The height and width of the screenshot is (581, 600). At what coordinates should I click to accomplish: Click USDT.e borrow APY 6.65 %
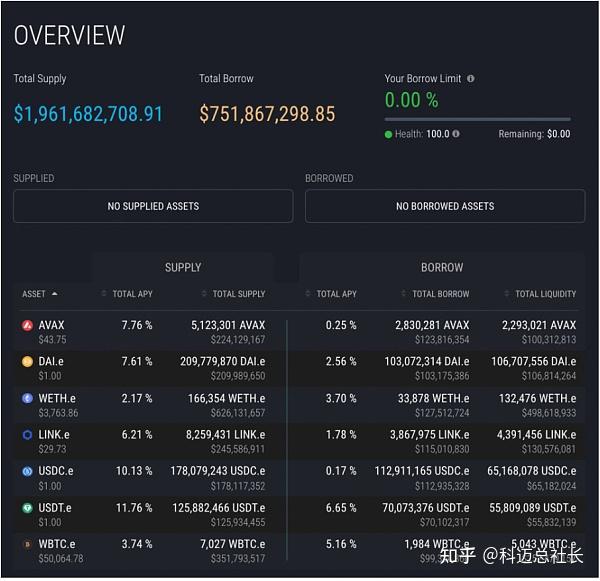coord(341,508)
